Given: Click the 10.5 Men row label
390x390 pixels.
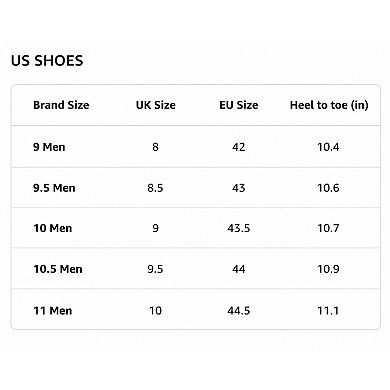Looking at the screenshot, I should (58, 269).
